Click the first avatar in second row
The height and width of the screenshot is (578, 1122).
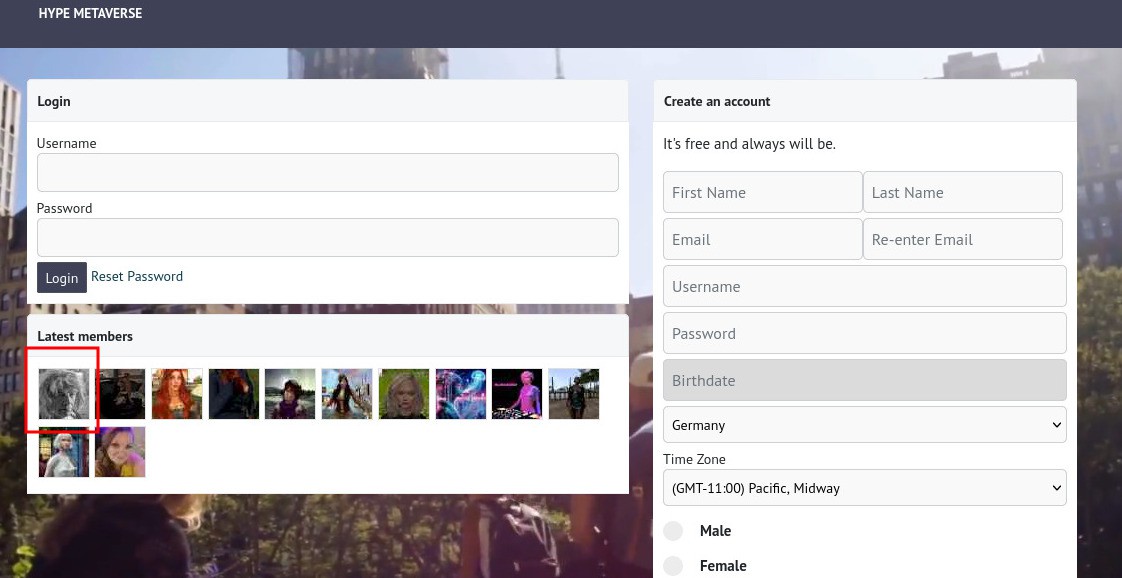point(63,452)
